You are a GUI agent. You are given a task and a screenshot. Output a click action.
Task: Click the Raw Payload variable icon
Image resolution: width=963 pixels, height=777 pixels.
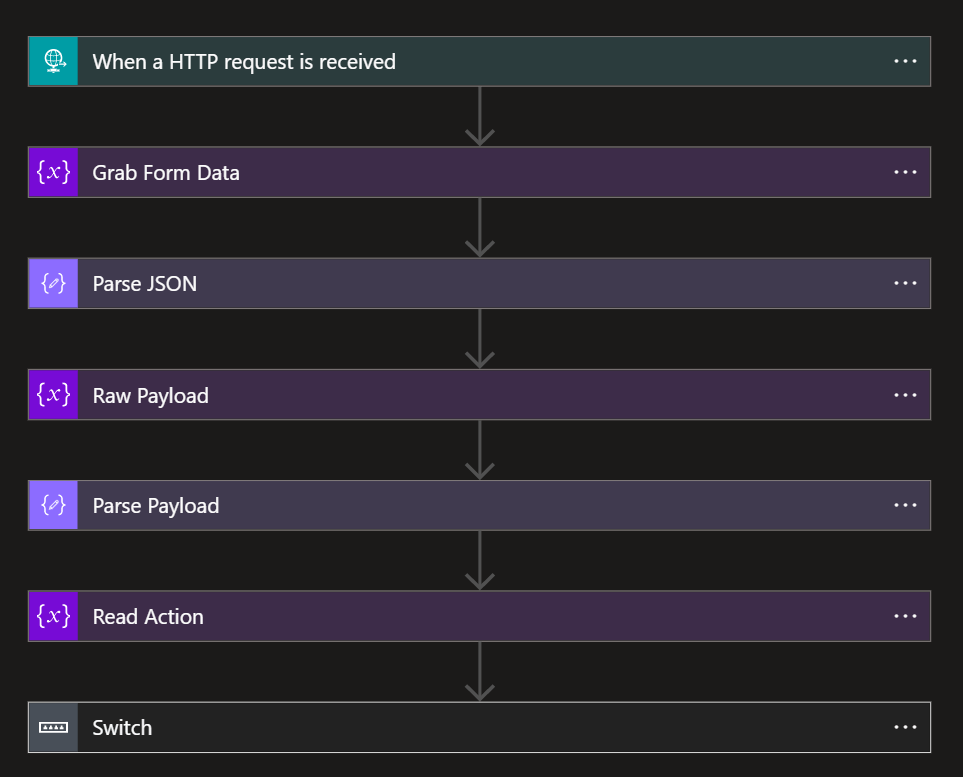pyautogui.click(x=53, y=395)
